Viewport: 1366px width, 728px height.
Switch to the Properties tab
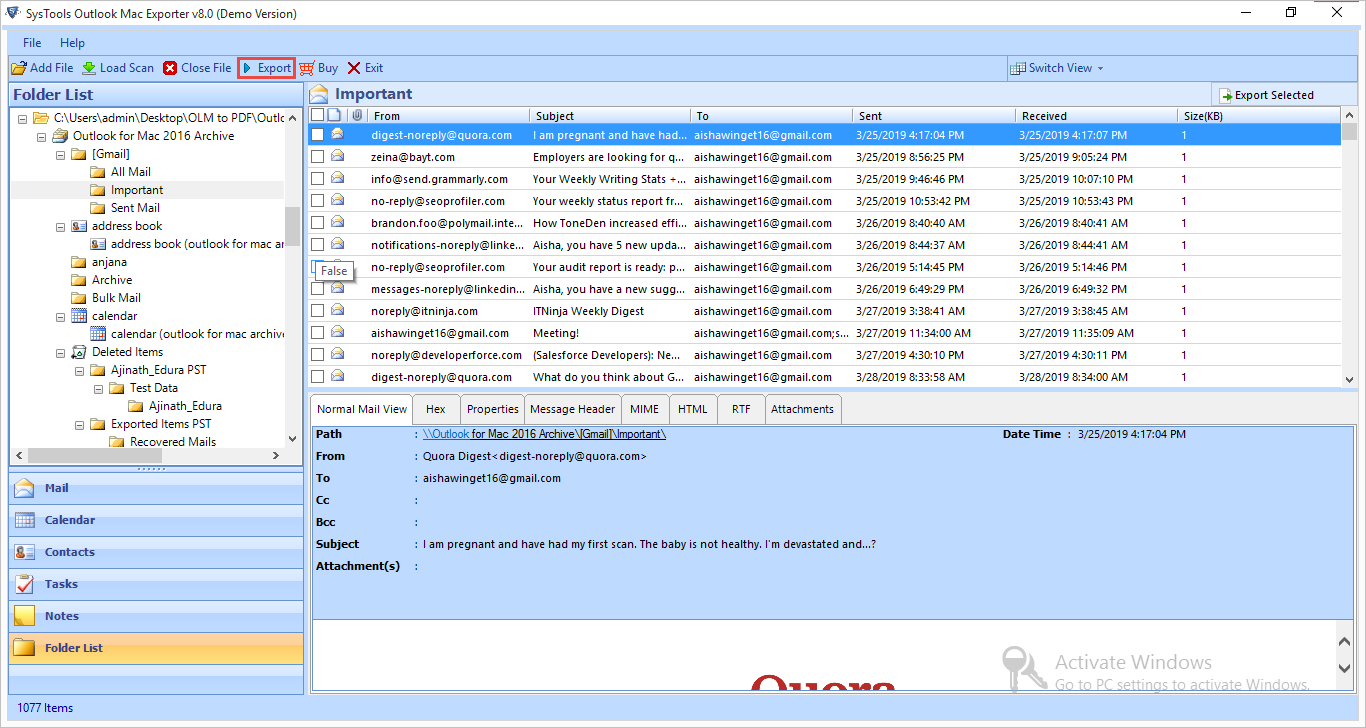pyautogui.click(x=493, y=409)
